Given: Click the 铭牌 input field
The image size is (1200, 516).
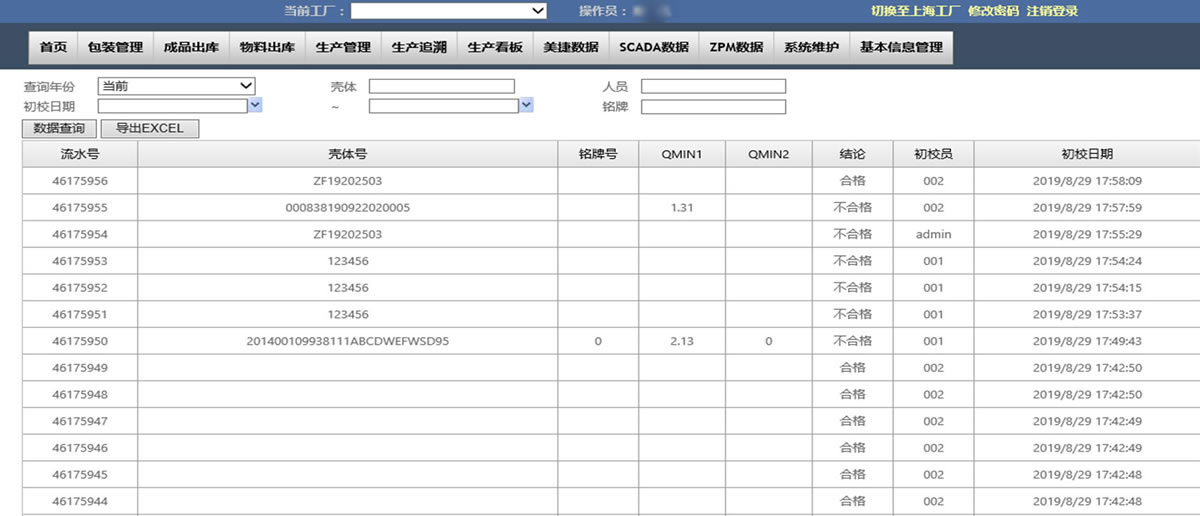Looking at the screenshot, I should [713, 106].
